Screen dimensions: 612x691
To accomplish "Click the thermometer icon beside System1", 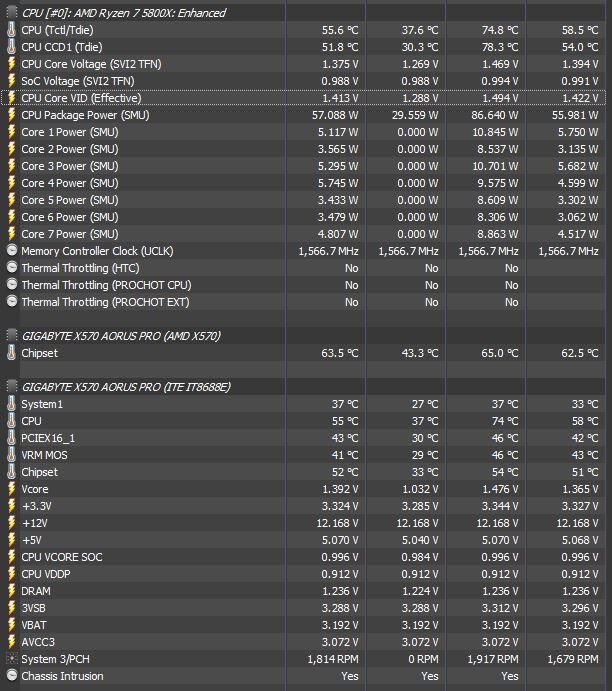I will pyautogui.click(x=11, y=404).
